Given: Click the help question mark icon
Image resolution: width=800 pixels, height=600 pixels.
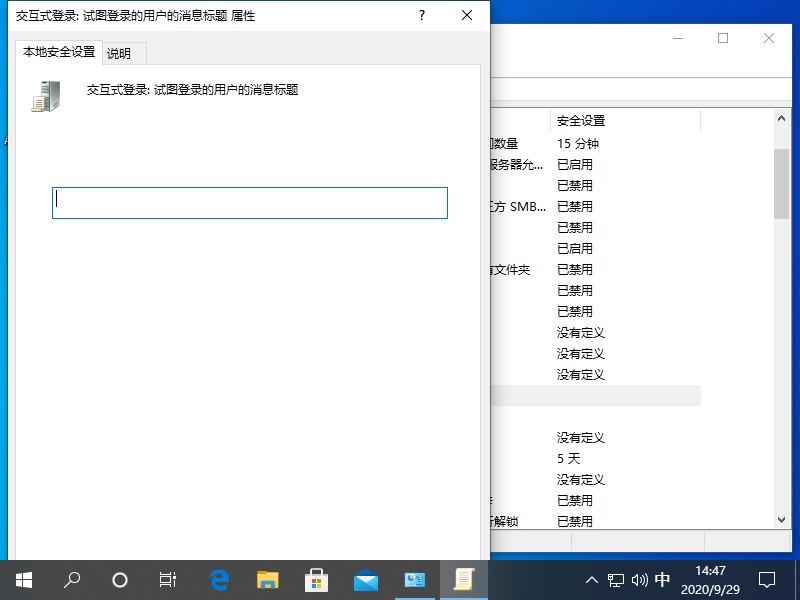Looking at the screenshot, I should pyautogui.click(x=421, y=15).
